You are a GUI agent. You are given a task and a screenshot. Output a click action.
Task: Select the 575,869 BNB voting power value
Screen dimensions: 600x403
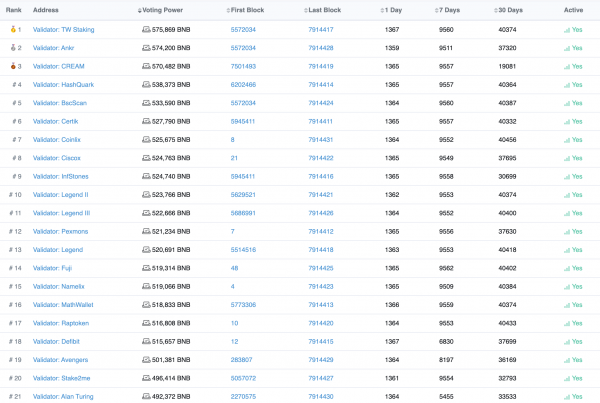171,29
